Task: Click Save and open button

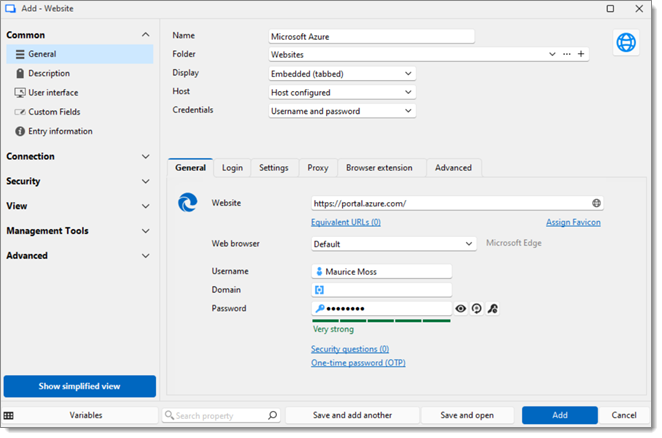Action: 467,416
